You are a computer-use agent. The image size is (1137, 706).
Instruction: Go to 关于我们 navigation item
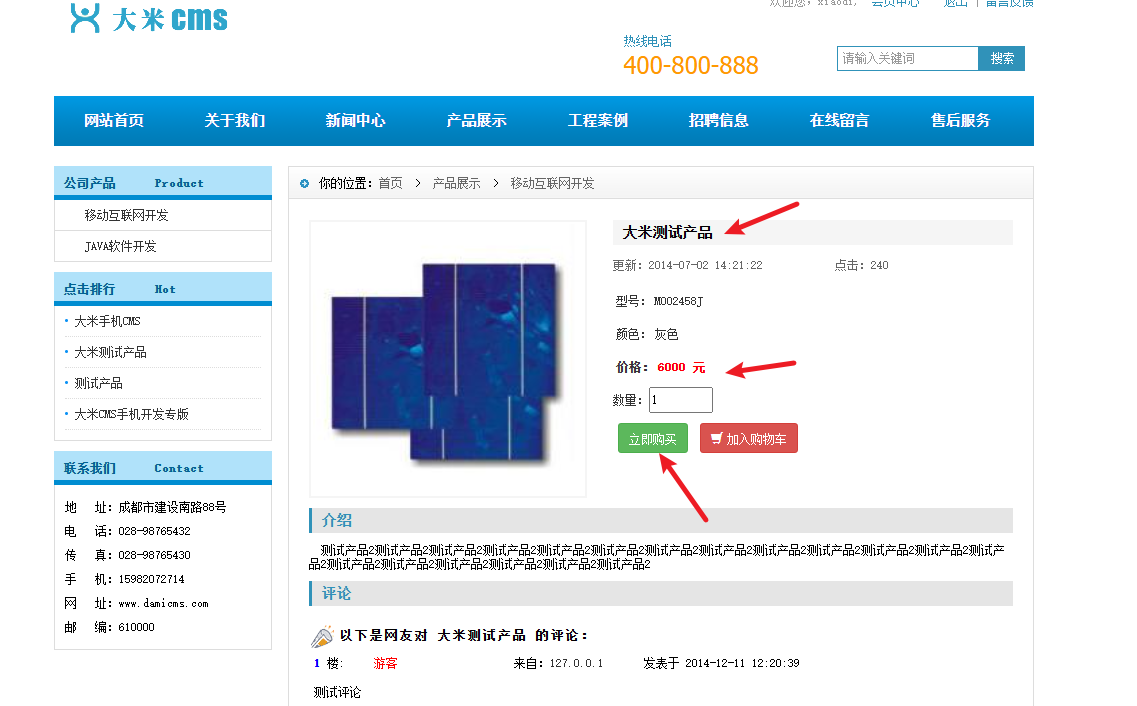235,121
